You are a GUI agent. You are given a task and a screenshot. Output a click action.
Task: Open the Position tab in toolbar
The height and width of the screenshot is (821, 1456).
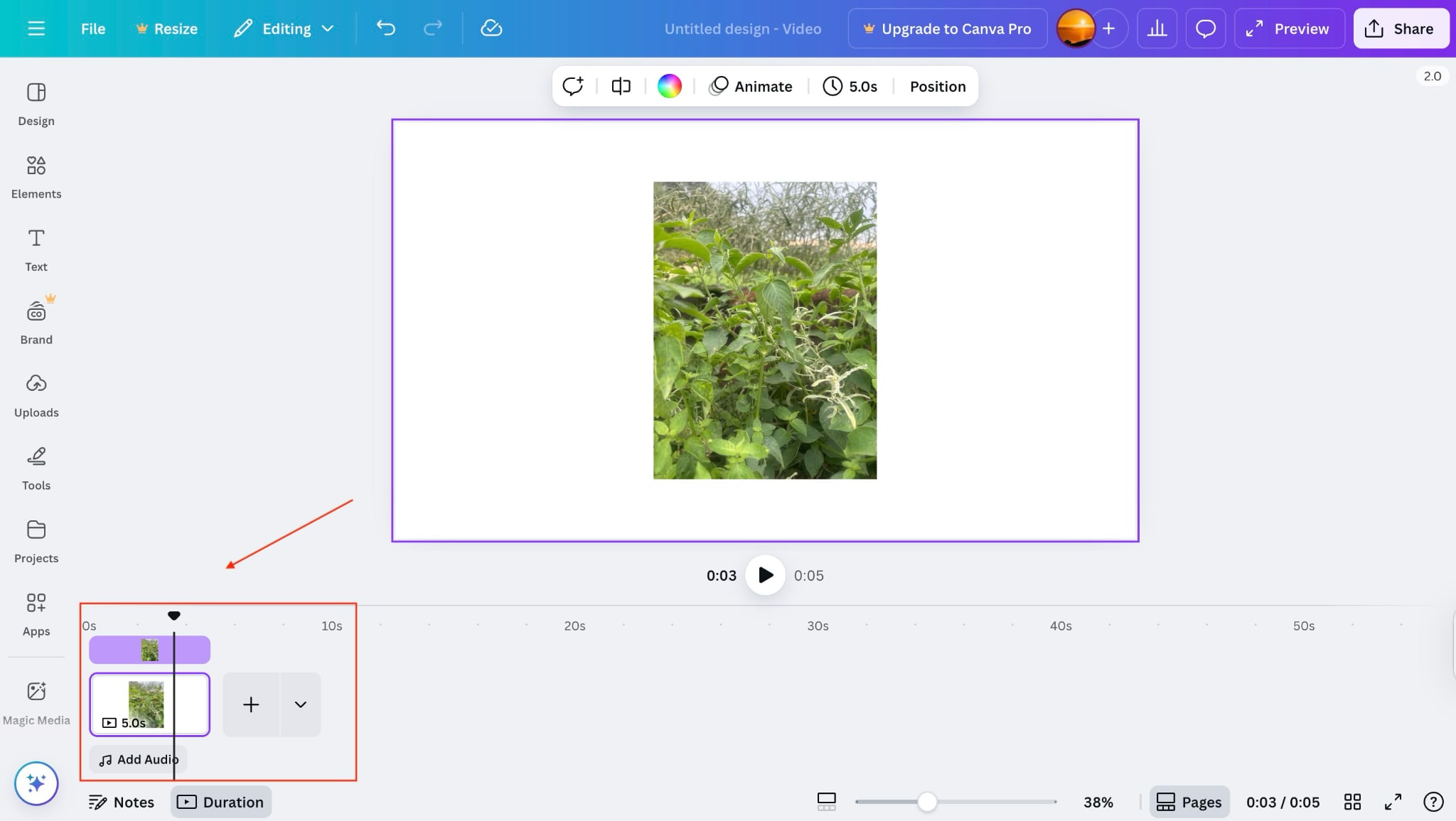click(937, 86)
